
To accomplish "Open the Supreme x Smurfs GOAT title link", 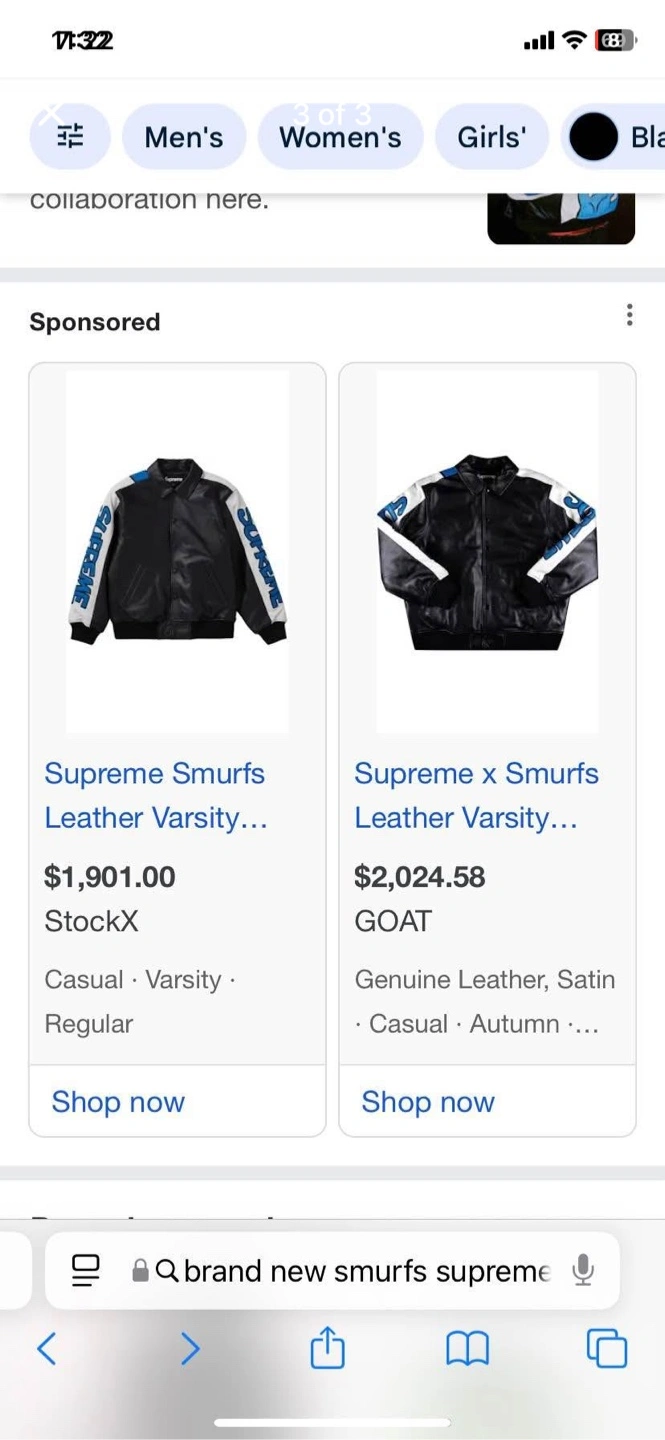I will [x=476, y=795].
